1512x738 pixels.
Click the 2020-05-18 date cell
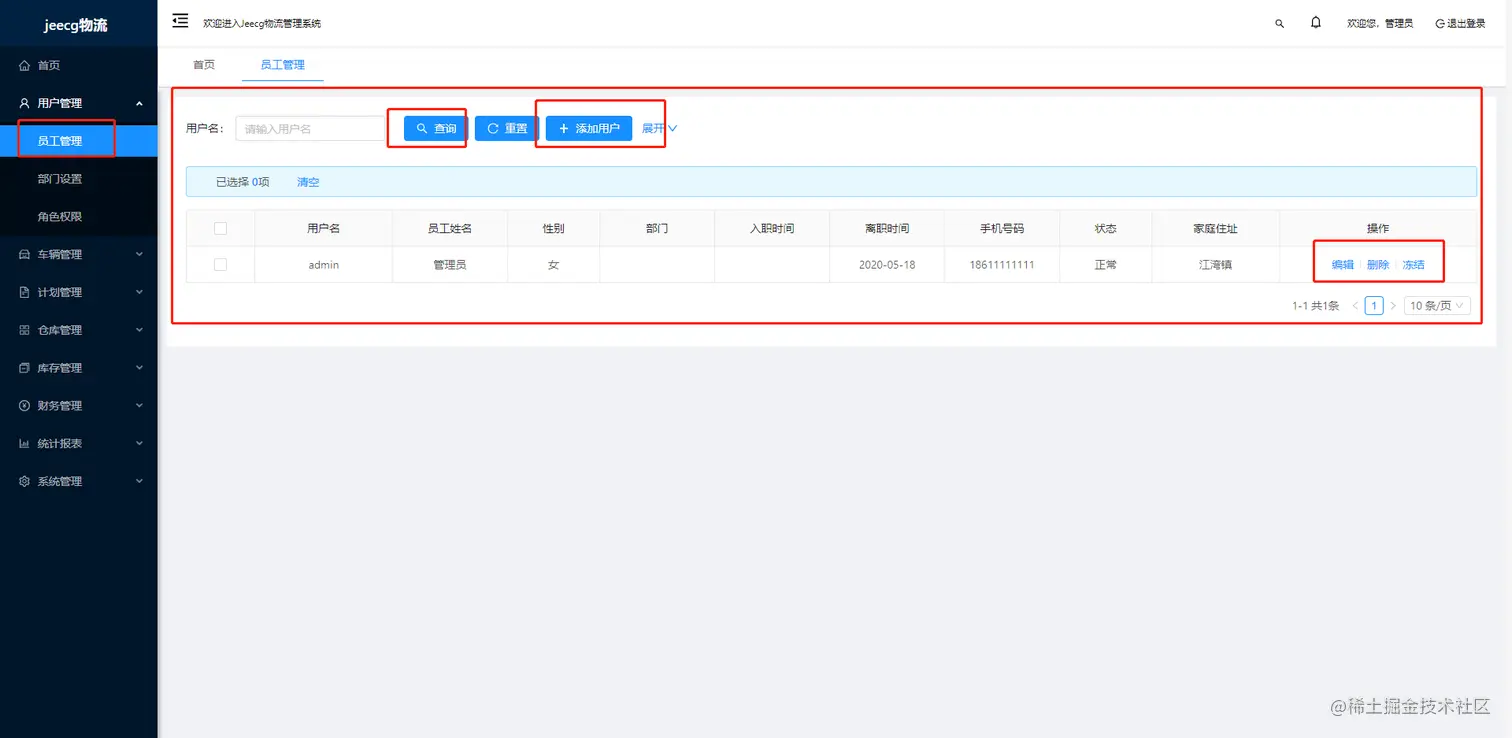pos(887,265)
